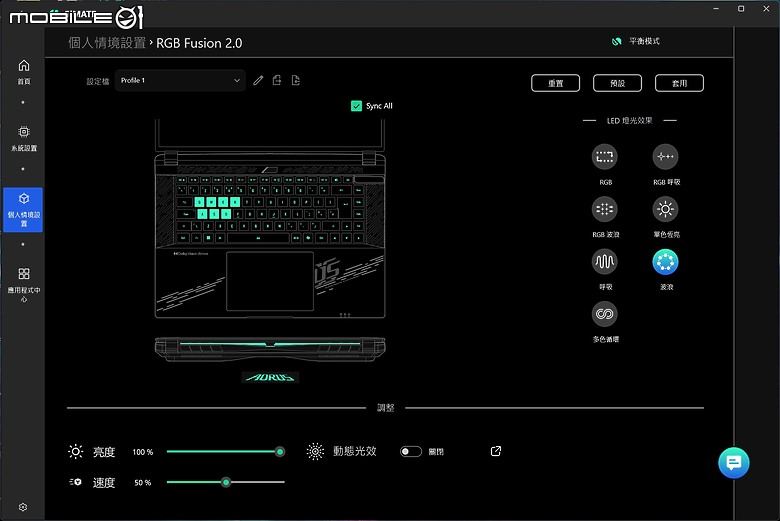
Task: Select the front light bar on laptop diagram
Action: 270,343
